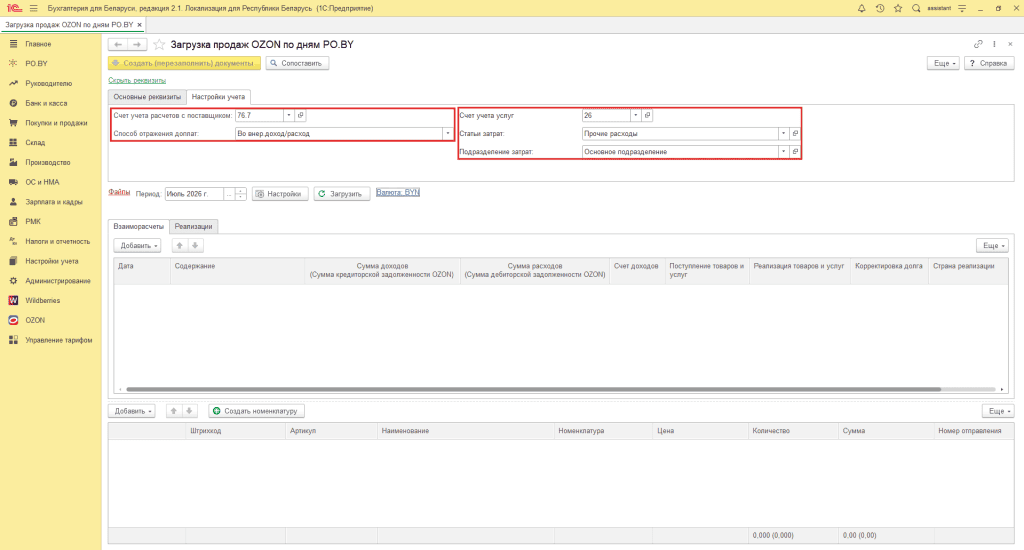Move row up in Взаиморасчеты table toolbar
The image size is (1024, 550).
coord(180,246)
